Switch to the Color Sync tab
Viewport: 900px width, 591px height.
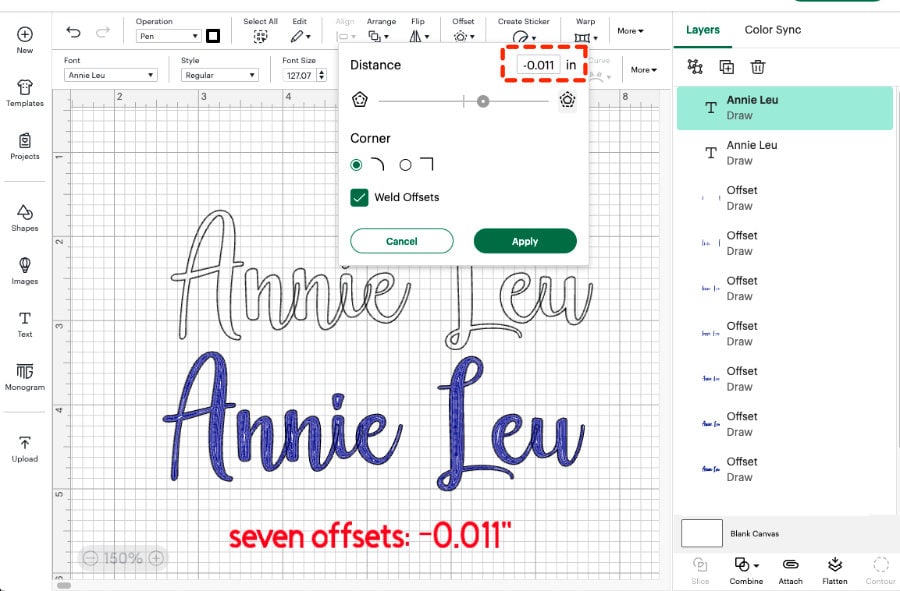point(773,30)
